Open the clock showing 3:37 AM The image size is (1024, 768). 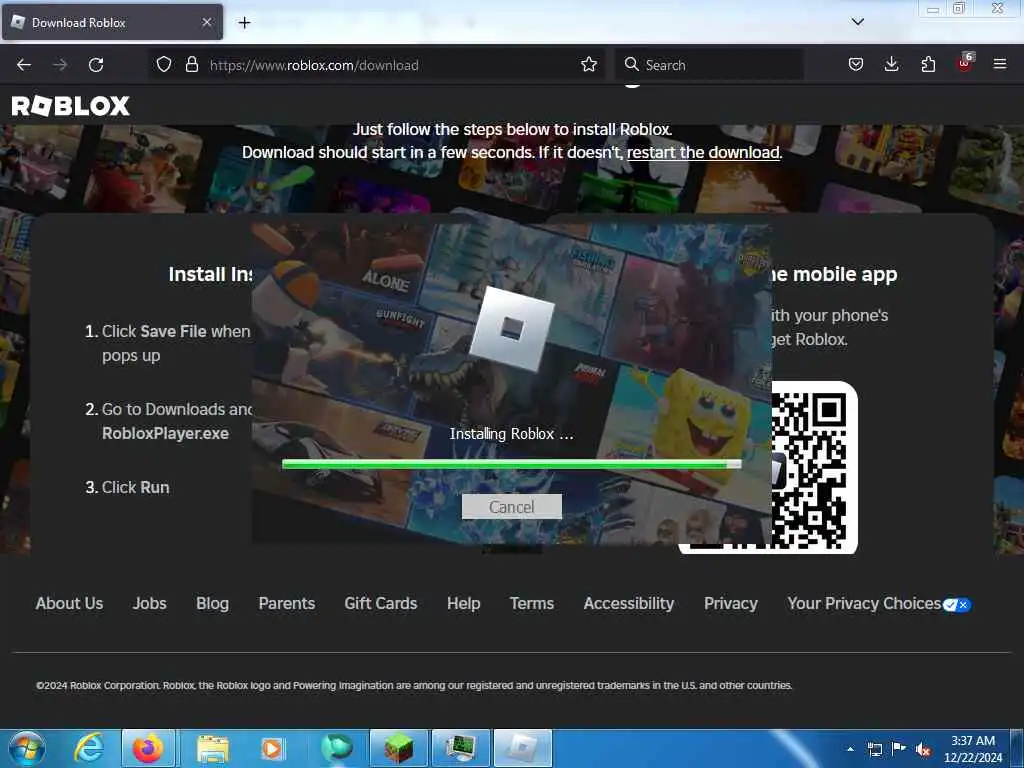pyautogui.click(x=973, y=749)
